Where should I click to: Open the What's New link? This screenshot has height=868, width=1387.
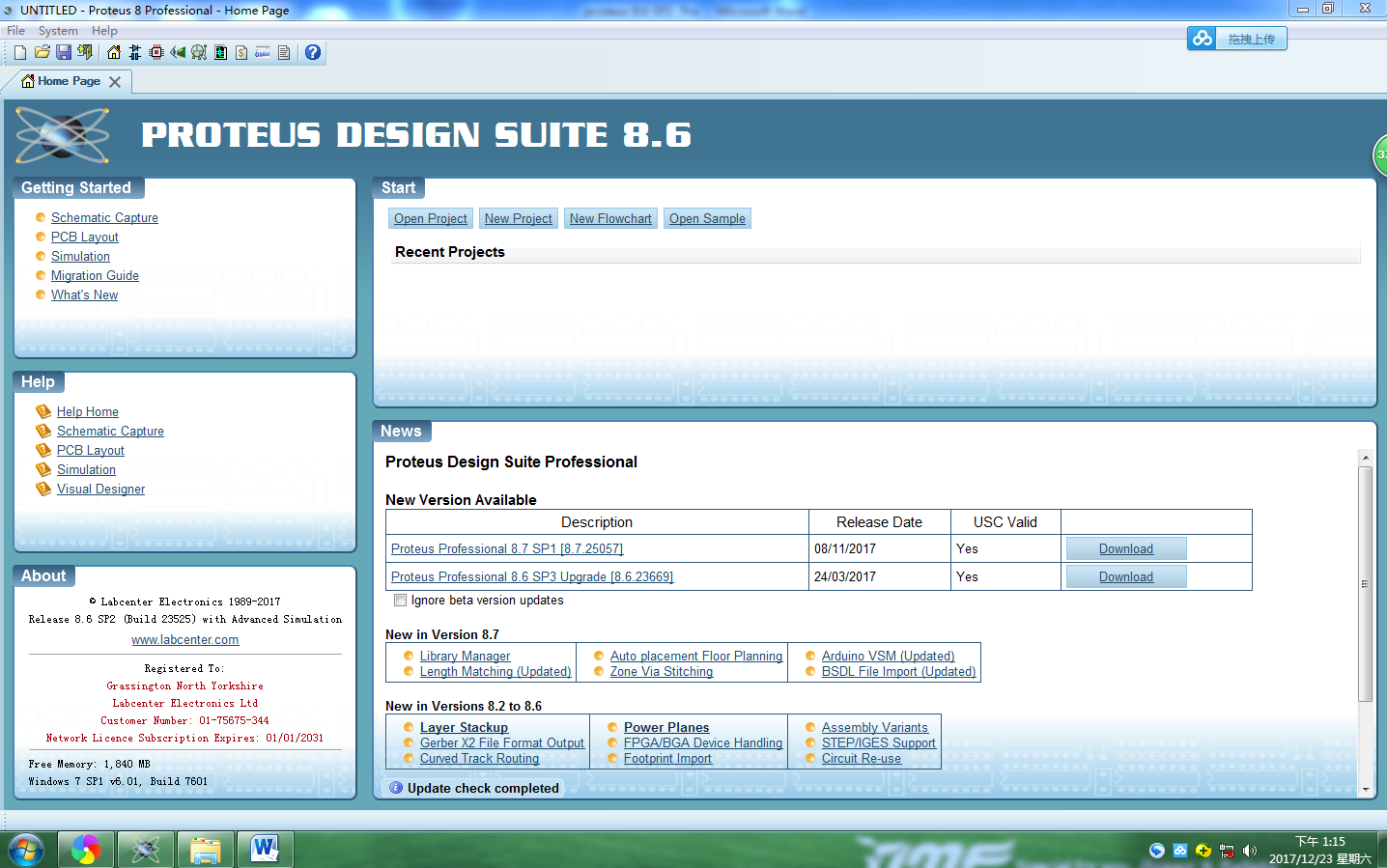pyautogui.click(x=84, y=295)
